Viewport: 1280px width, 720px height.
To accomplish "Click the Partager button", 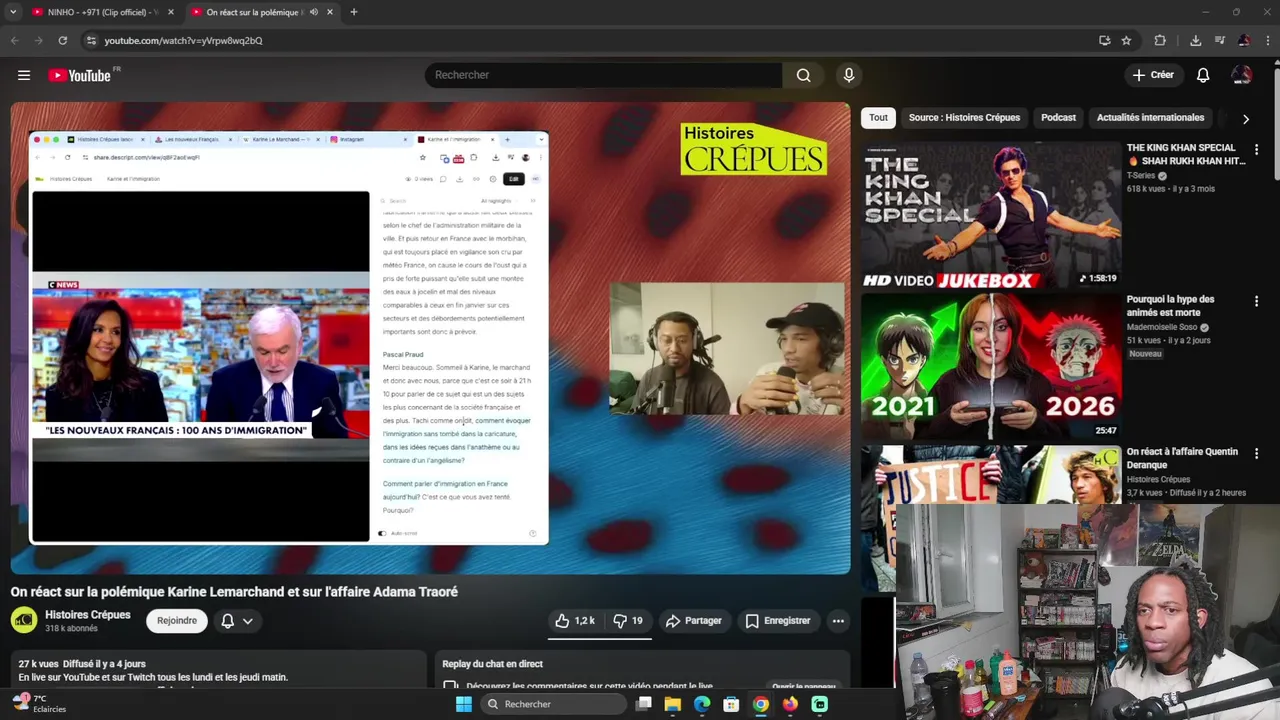I will click(x=694, y=621).
